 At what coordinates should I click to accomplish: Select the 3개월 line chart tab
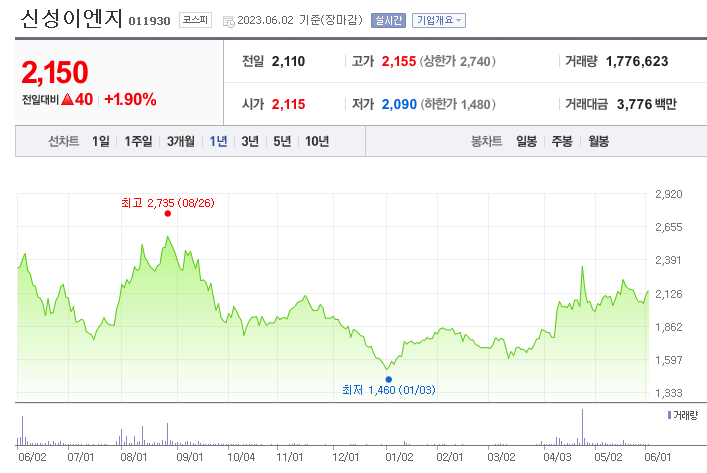[x=181, y=141]
